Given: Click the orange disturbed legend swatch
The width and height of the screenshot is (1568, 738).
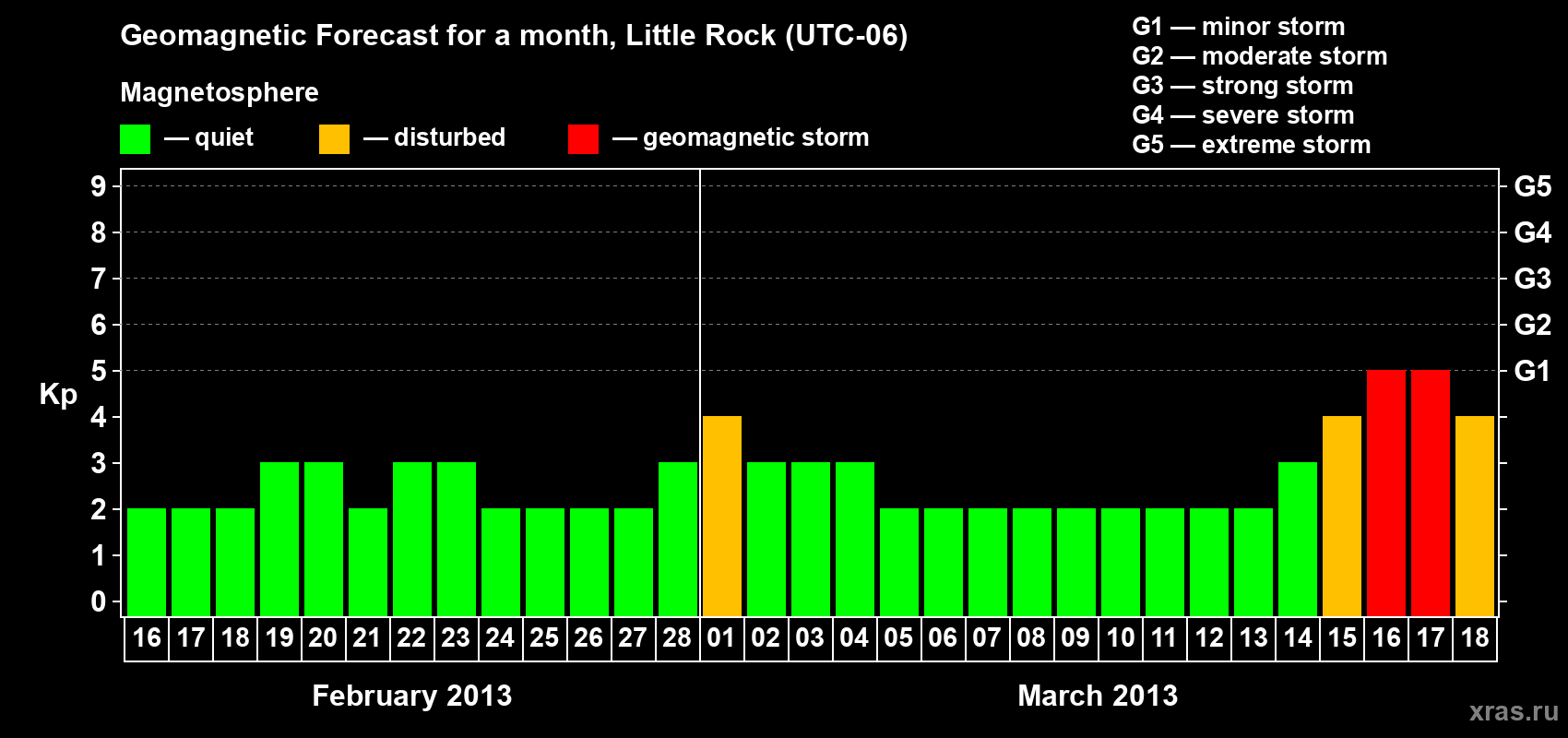Looking at the screenshot, I should (335, 139).
